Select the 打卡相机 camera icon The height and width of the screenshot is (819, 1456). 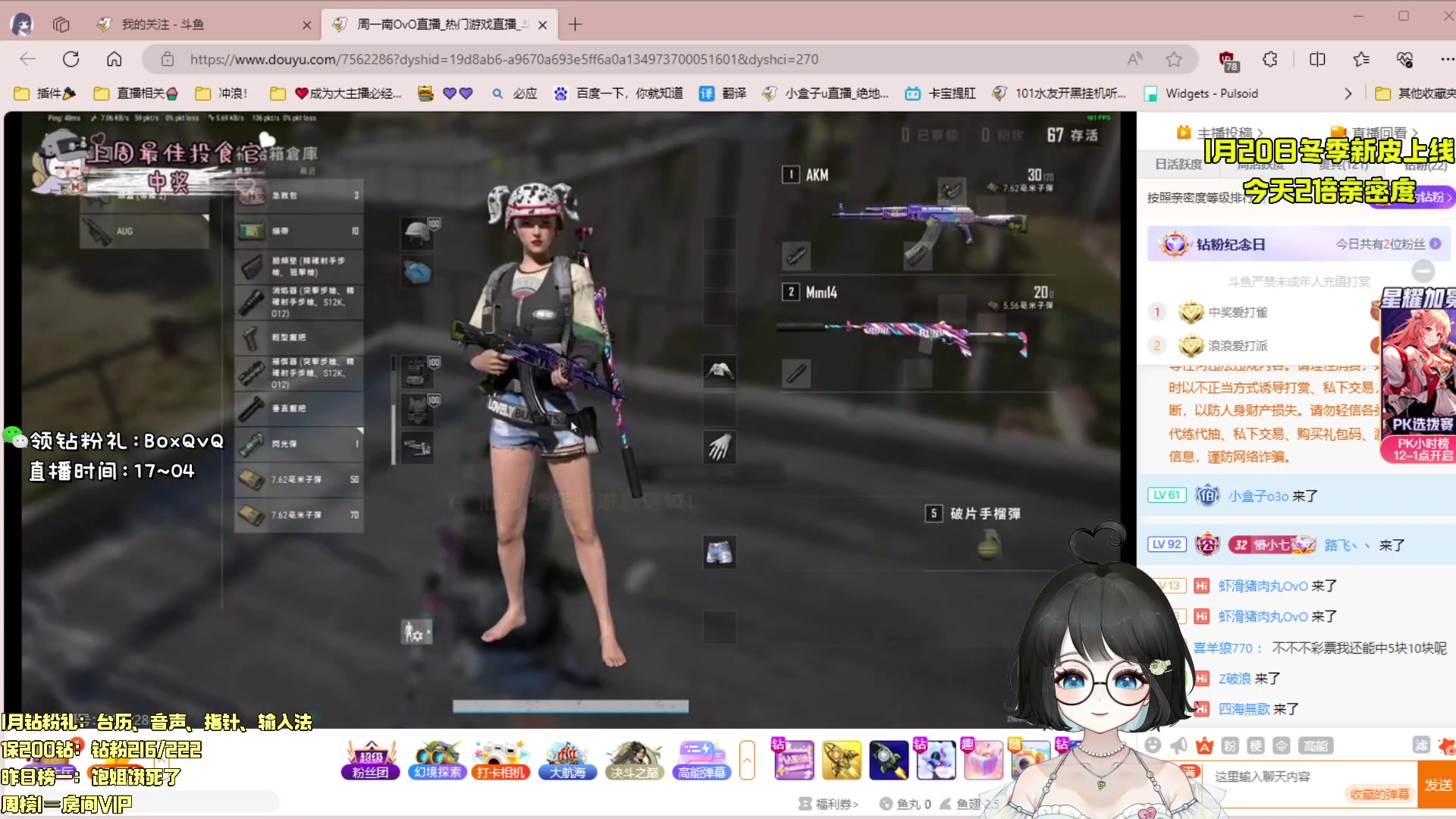(501, 758)
